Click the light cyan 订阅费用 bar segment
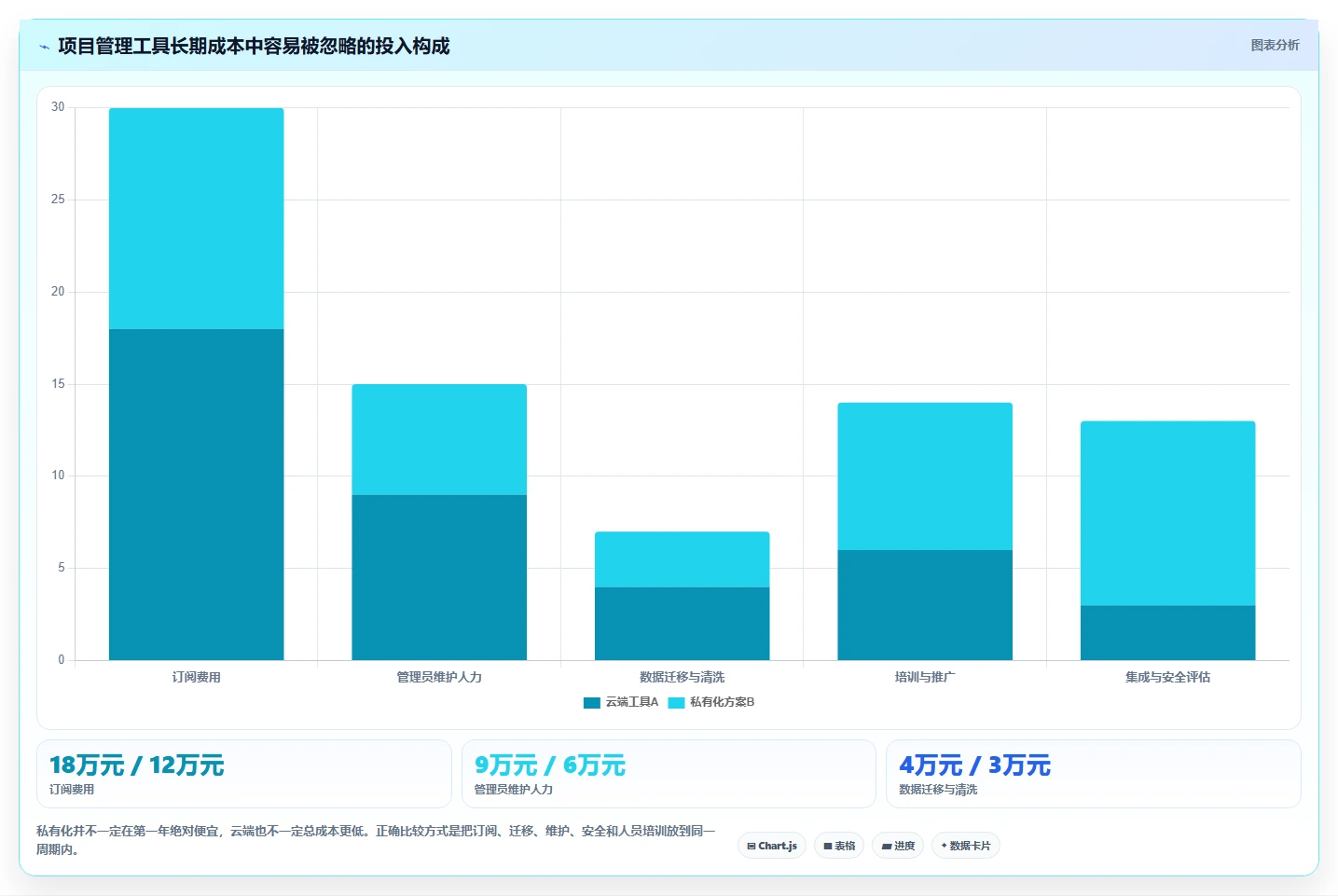The image size is (1338, 896). (x=197, y=218)
